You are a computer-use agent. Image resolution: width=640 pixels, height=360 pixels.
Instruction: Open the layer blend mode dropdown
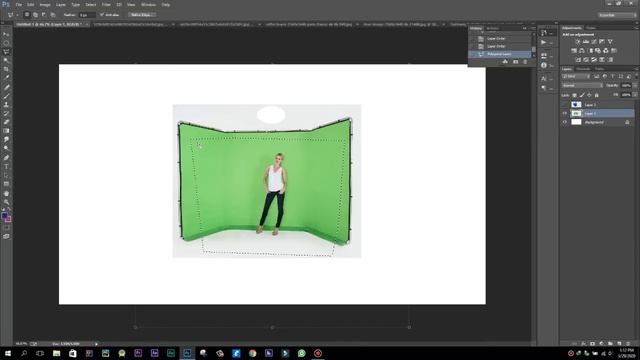pyautogui.click(x=582, y=86)
